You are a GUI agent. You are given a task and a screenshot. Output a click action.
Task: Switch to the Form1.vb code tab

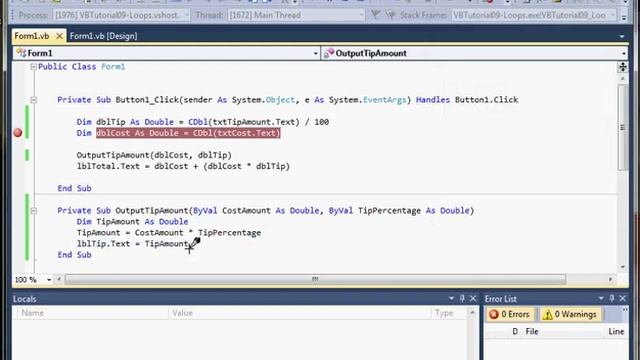click(x=32, y=36)
